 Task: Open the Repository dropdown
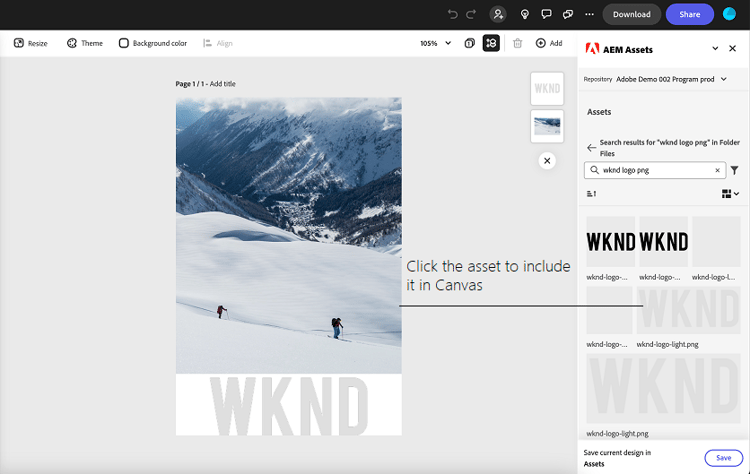coord(672,79)
